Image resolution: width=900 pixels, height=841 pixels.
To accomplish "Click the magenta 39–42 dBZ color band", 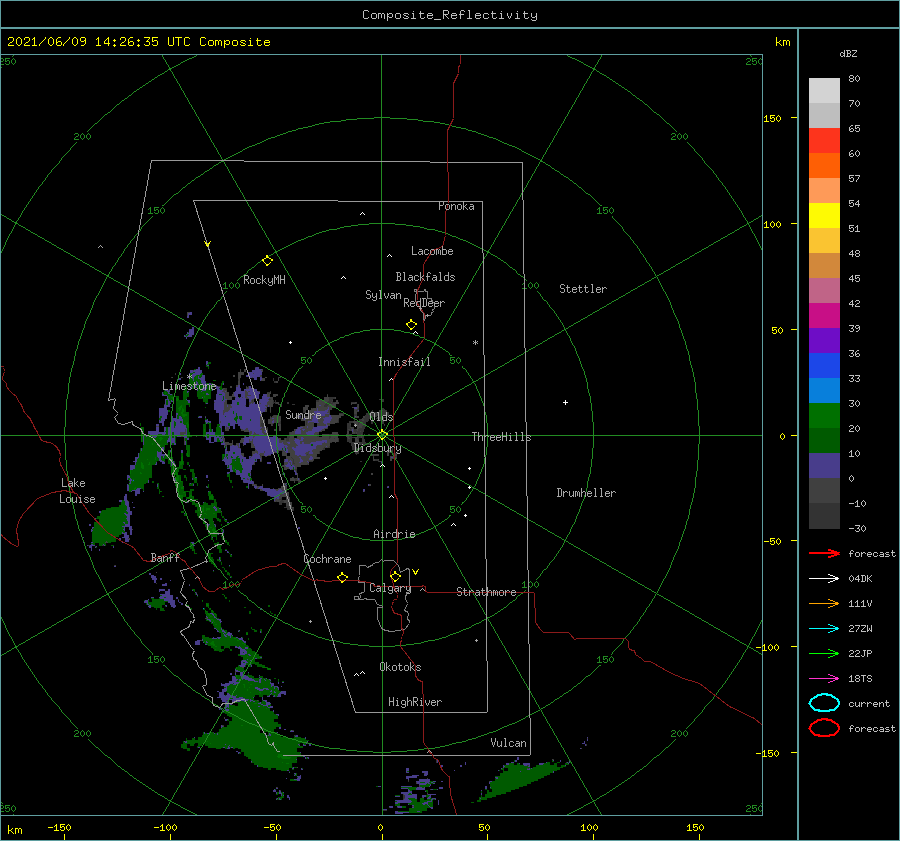I will [x=824, y=316].
